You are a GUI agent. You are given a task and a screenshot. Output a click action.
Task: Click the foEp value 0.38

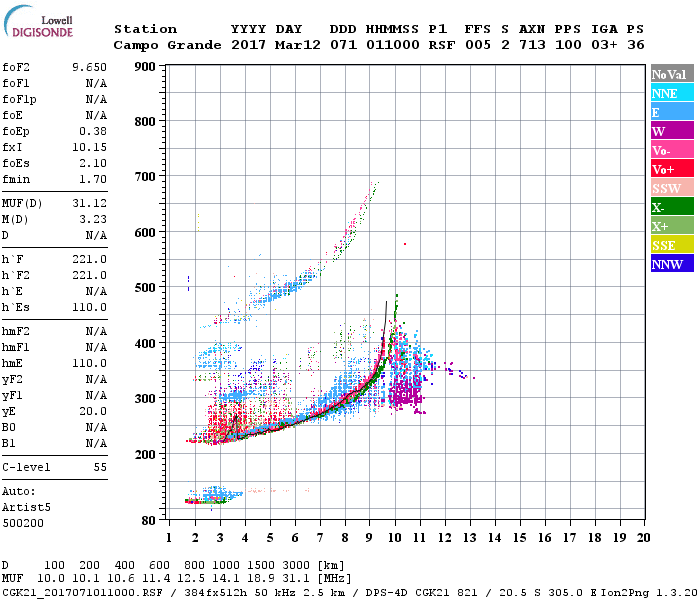click(x=93, y=131)
